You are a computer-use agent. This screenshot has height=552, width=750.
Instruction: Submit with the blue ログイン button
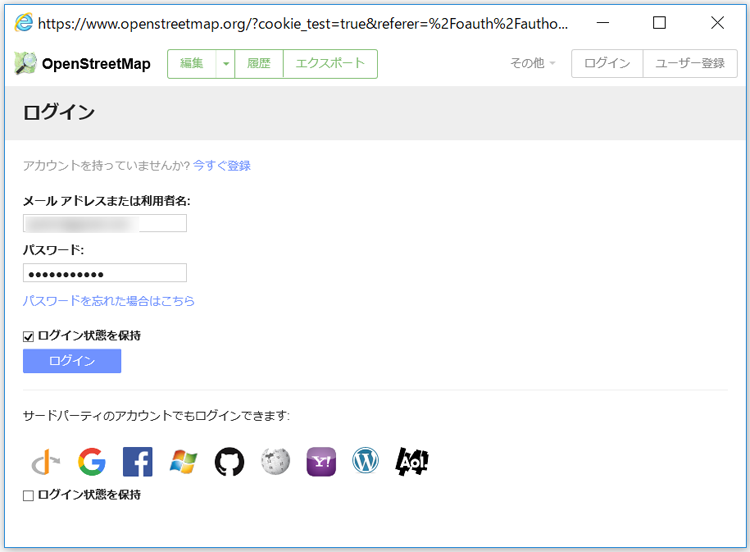click(72, 361)
